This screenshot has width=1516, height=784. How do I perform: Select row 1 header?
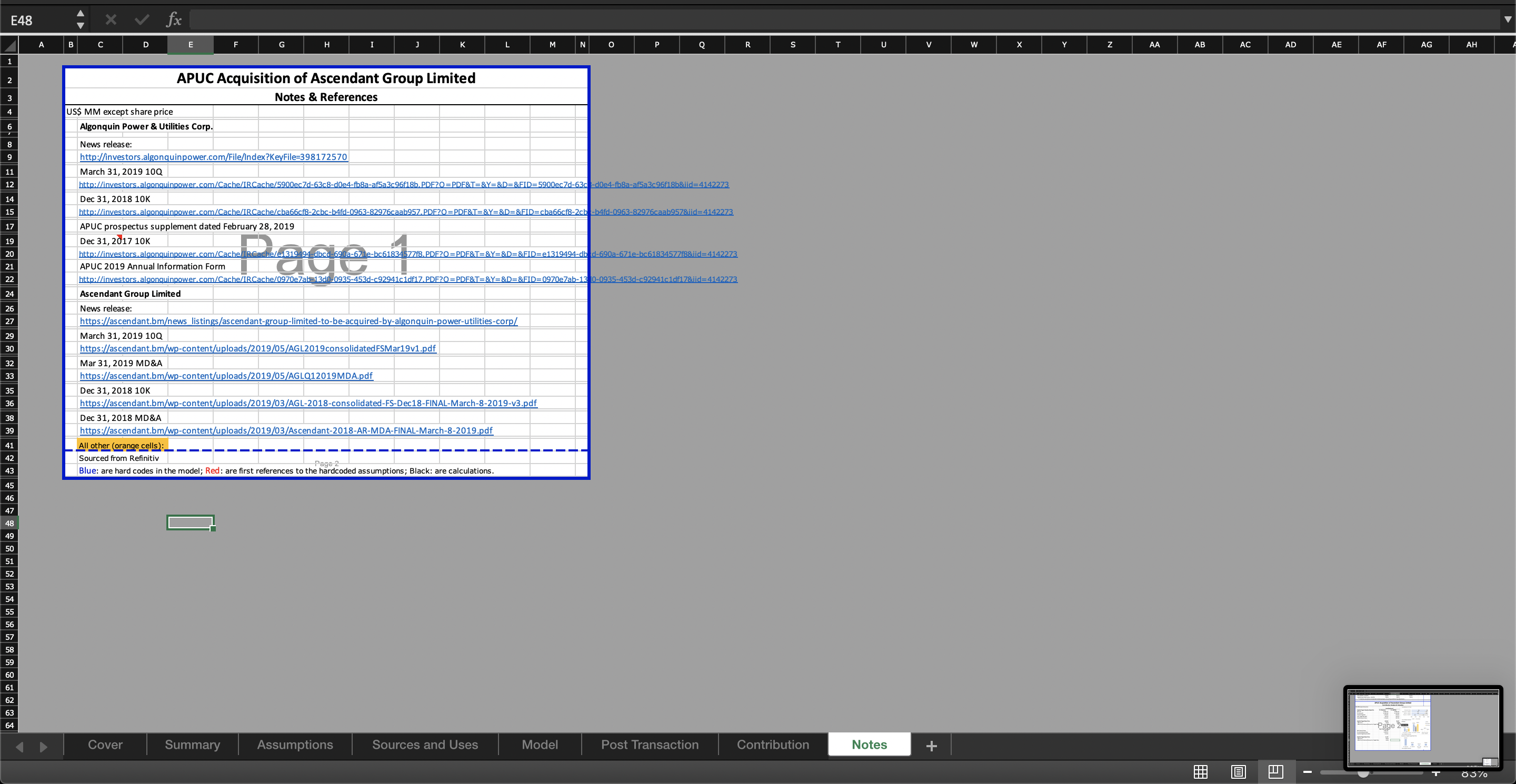(x=9, y=61)
